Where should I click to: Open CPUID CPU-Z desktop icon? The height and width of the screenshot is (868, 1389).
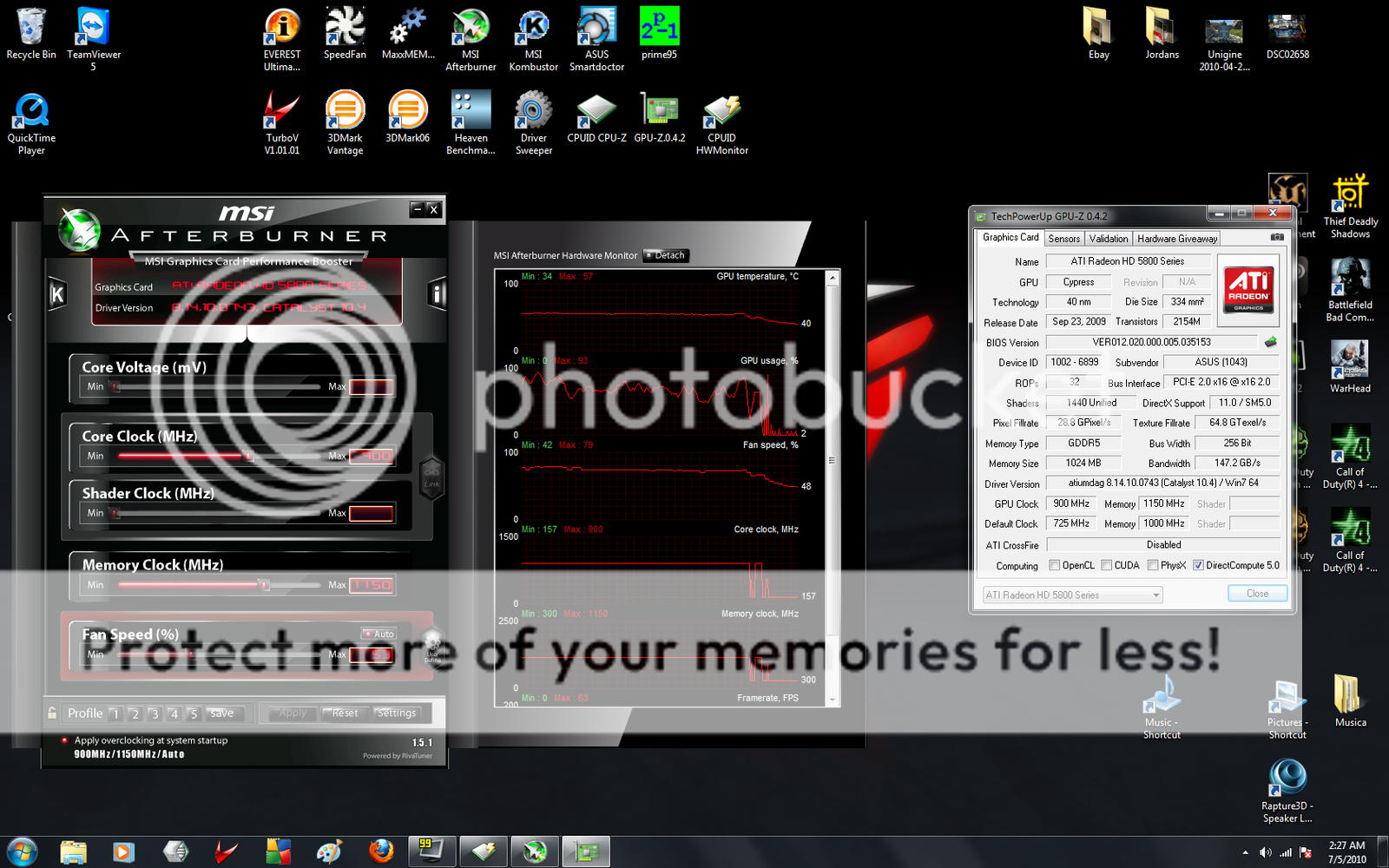pos(596,117)
